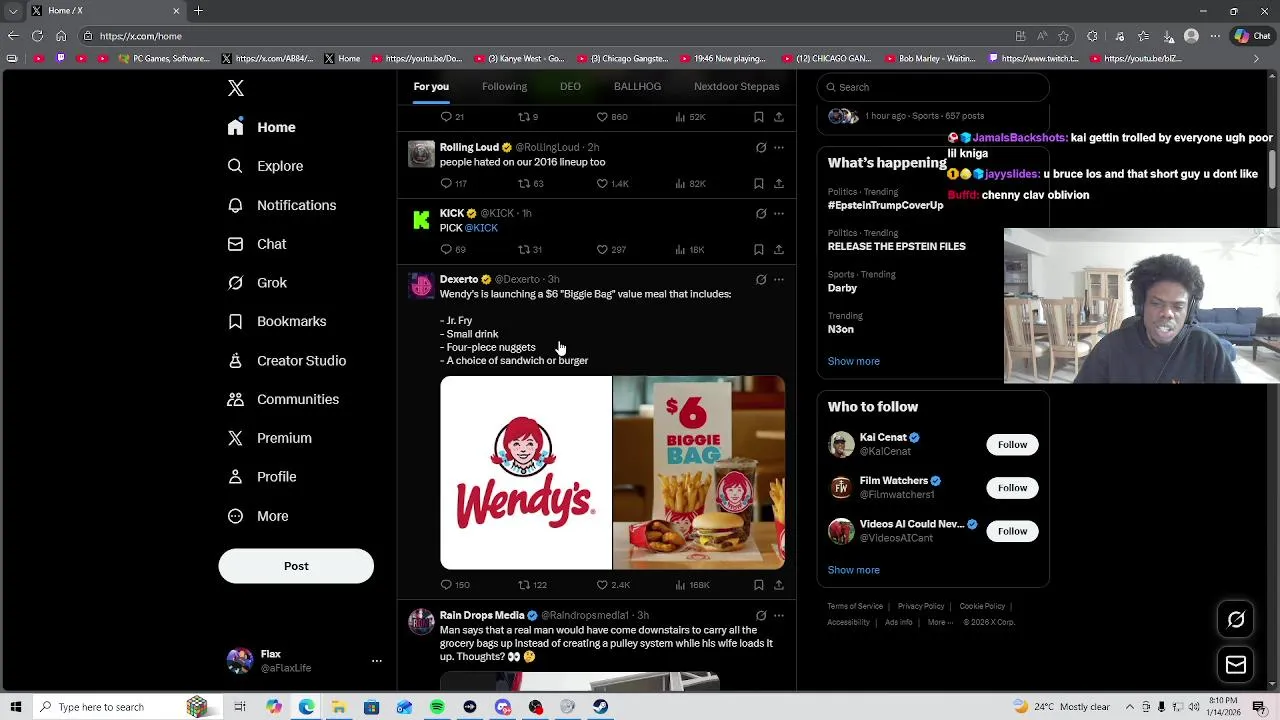
Task: Open Chat in the sidebar
Action: [x=256, y=244]
